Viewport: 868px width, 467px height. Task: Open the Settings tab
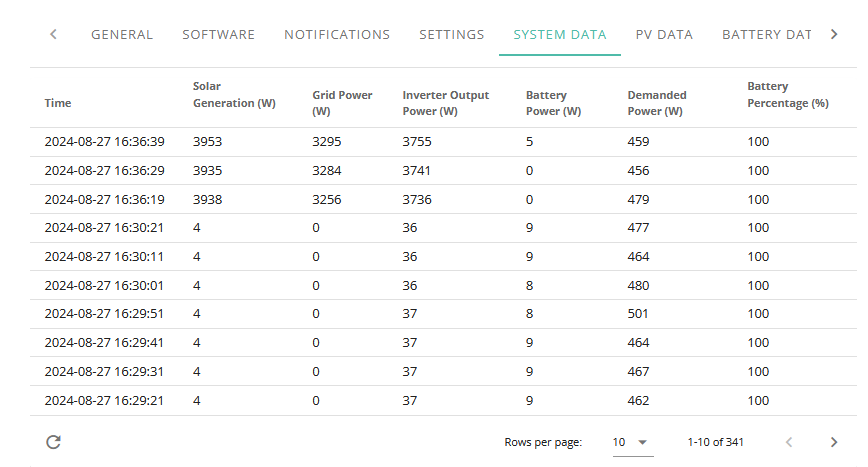pos(452,34)
